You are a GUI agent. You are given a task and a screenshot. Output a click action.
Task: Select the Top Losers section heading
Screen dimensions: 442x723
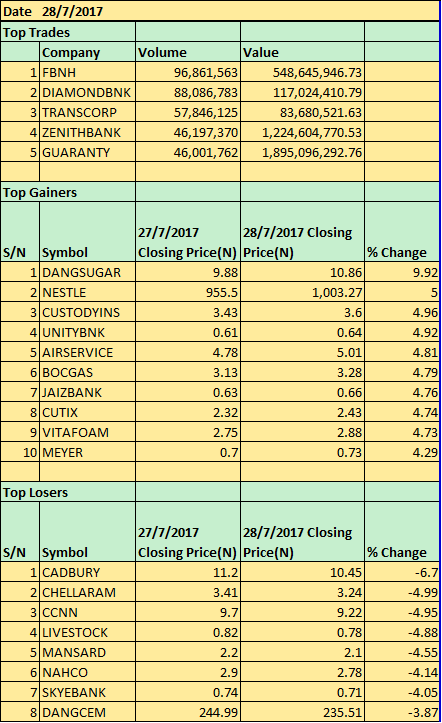click(68, 492)
